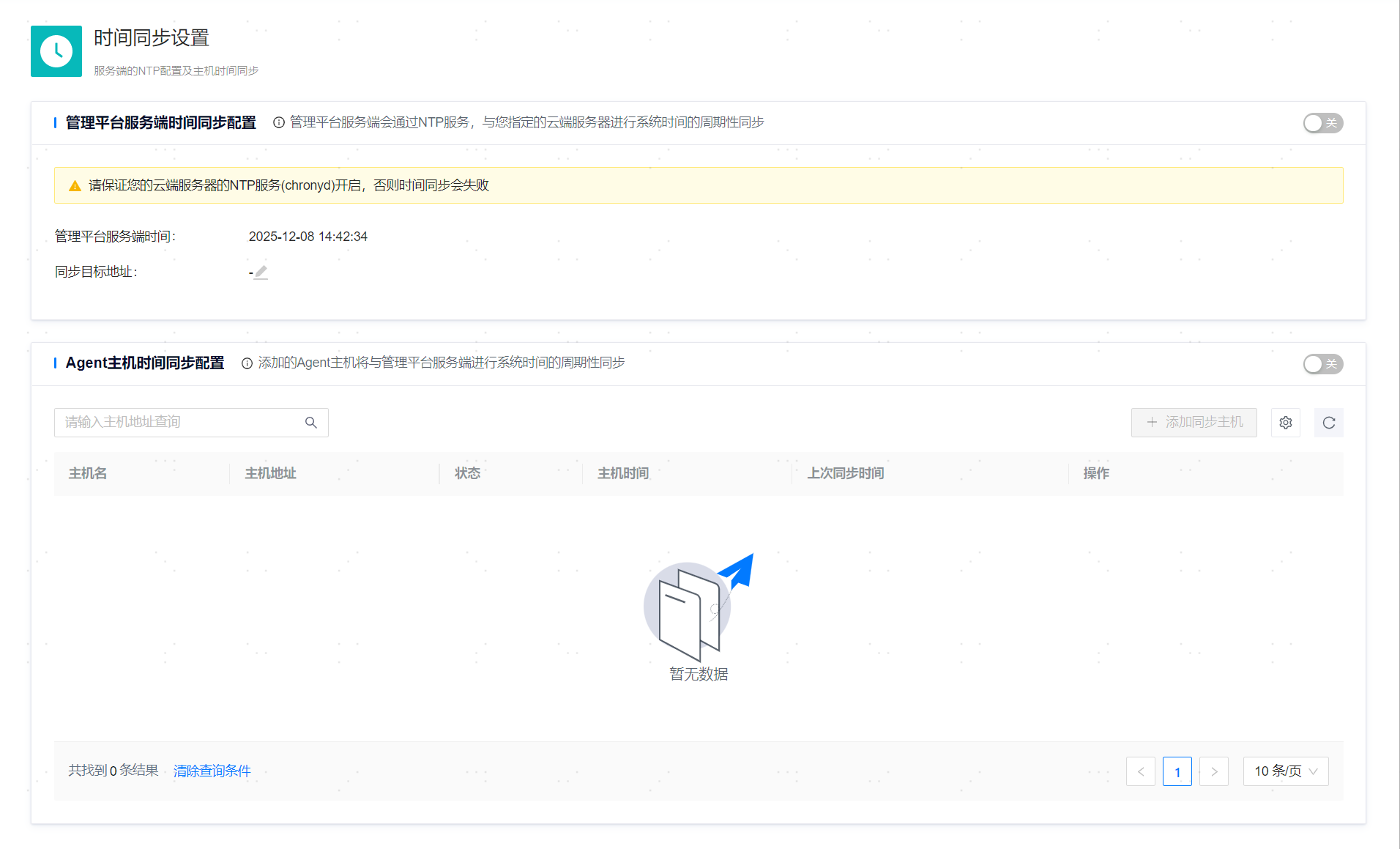Click the clock icon beside the page title
The width and height of the screenshot is (1400, 849).
tap(56, 51)
